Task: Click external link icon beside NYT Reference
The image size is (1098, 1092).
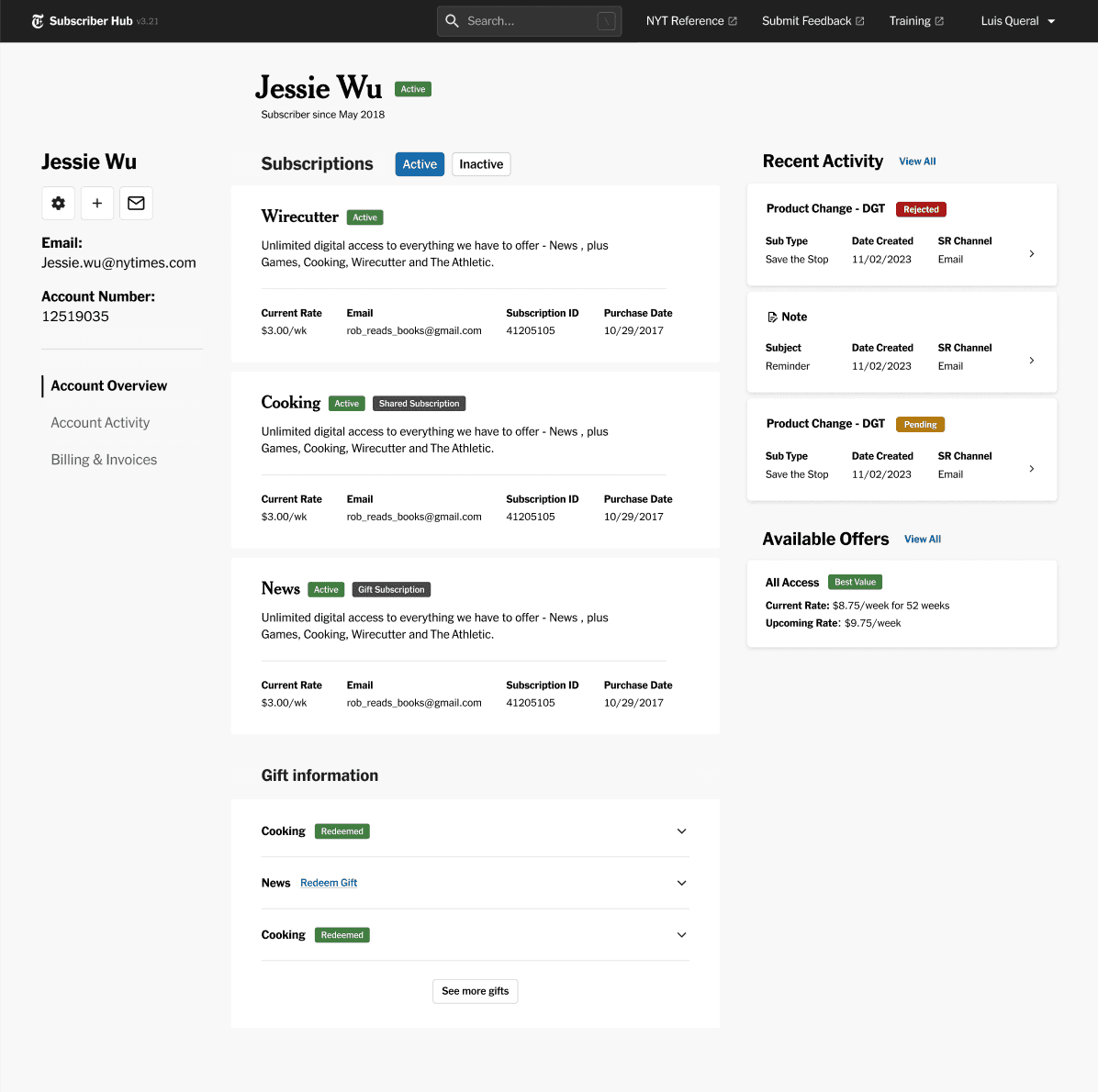Action: (733, 21)
